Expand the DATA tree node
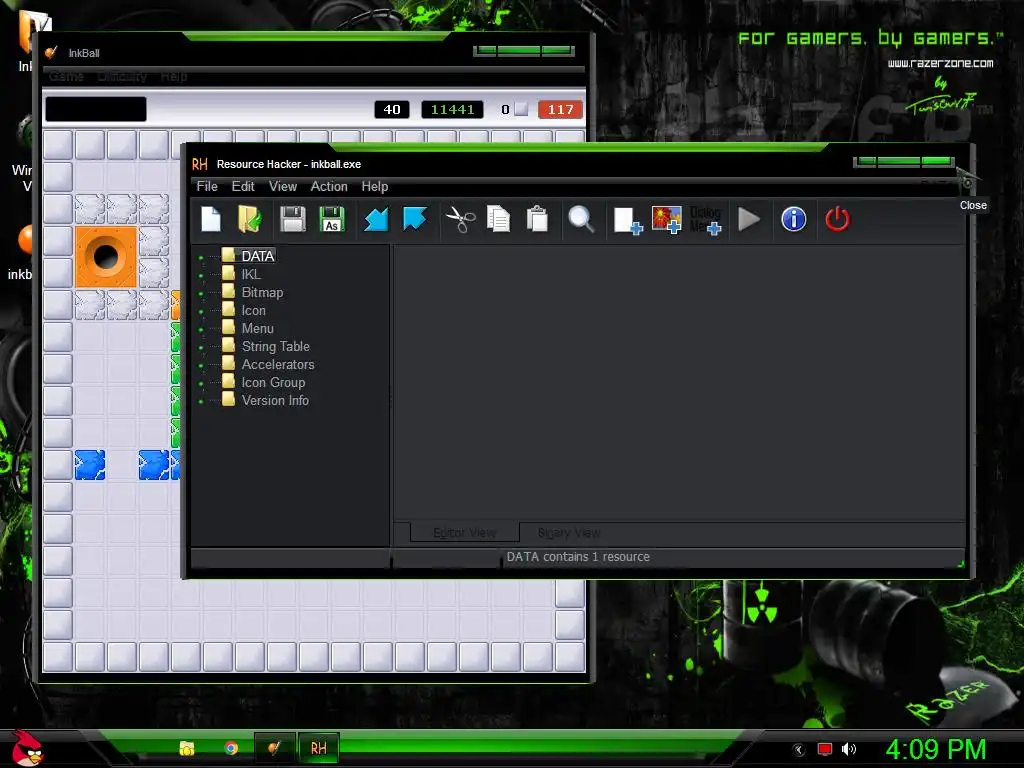Viewport: 1024px width, 768px height. click(x=201, y=257)
